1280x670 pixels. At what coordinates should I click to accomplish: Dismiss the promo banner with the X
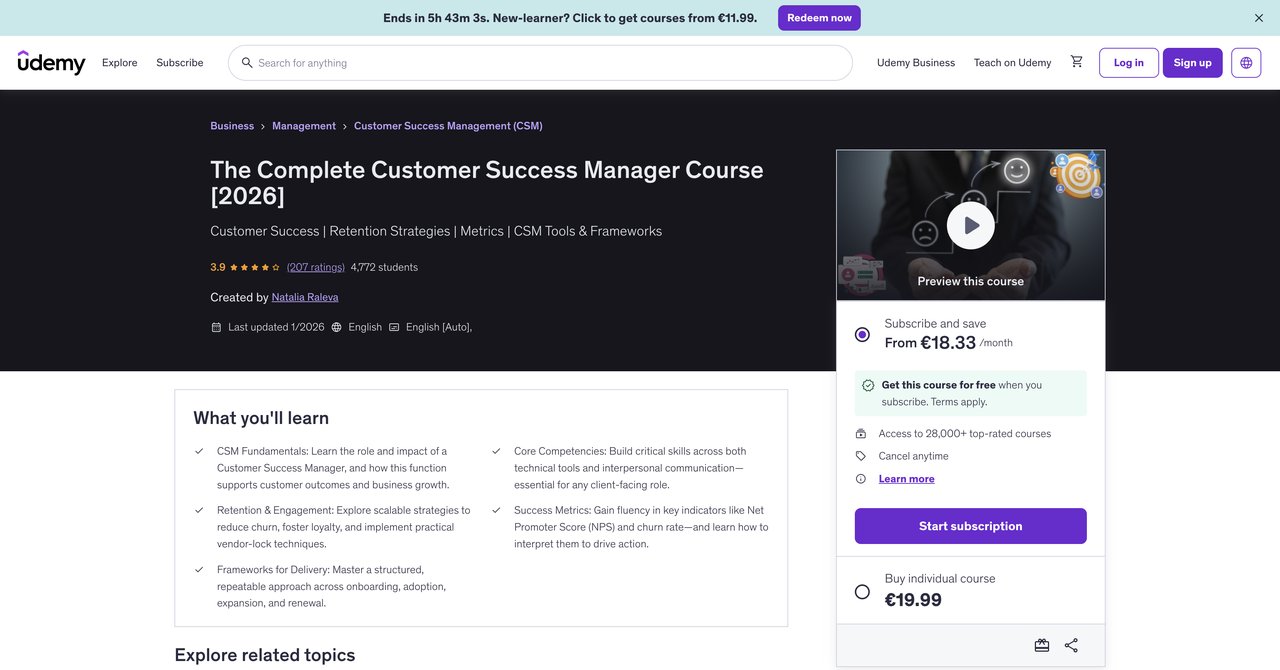tap(1259, 18)
